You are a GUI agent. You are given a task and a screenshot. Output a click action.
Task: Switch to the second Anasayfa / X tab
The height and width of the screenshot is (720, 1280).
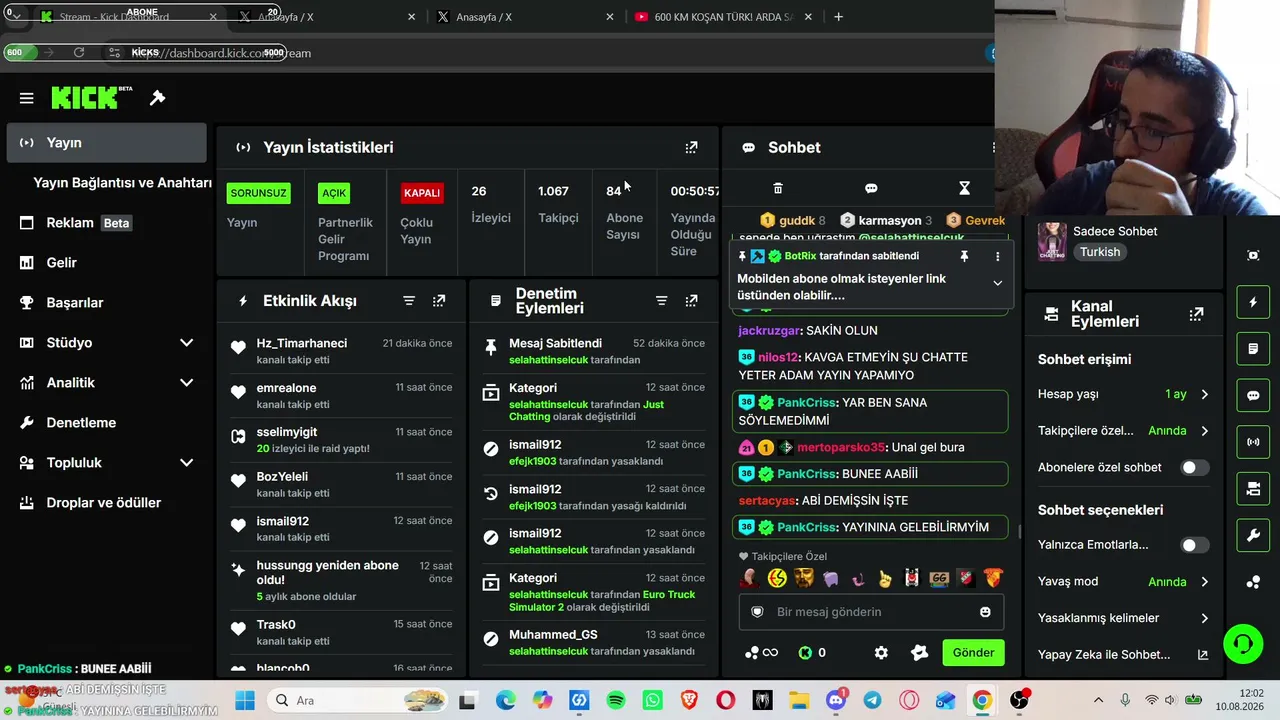tap(522, 17)
